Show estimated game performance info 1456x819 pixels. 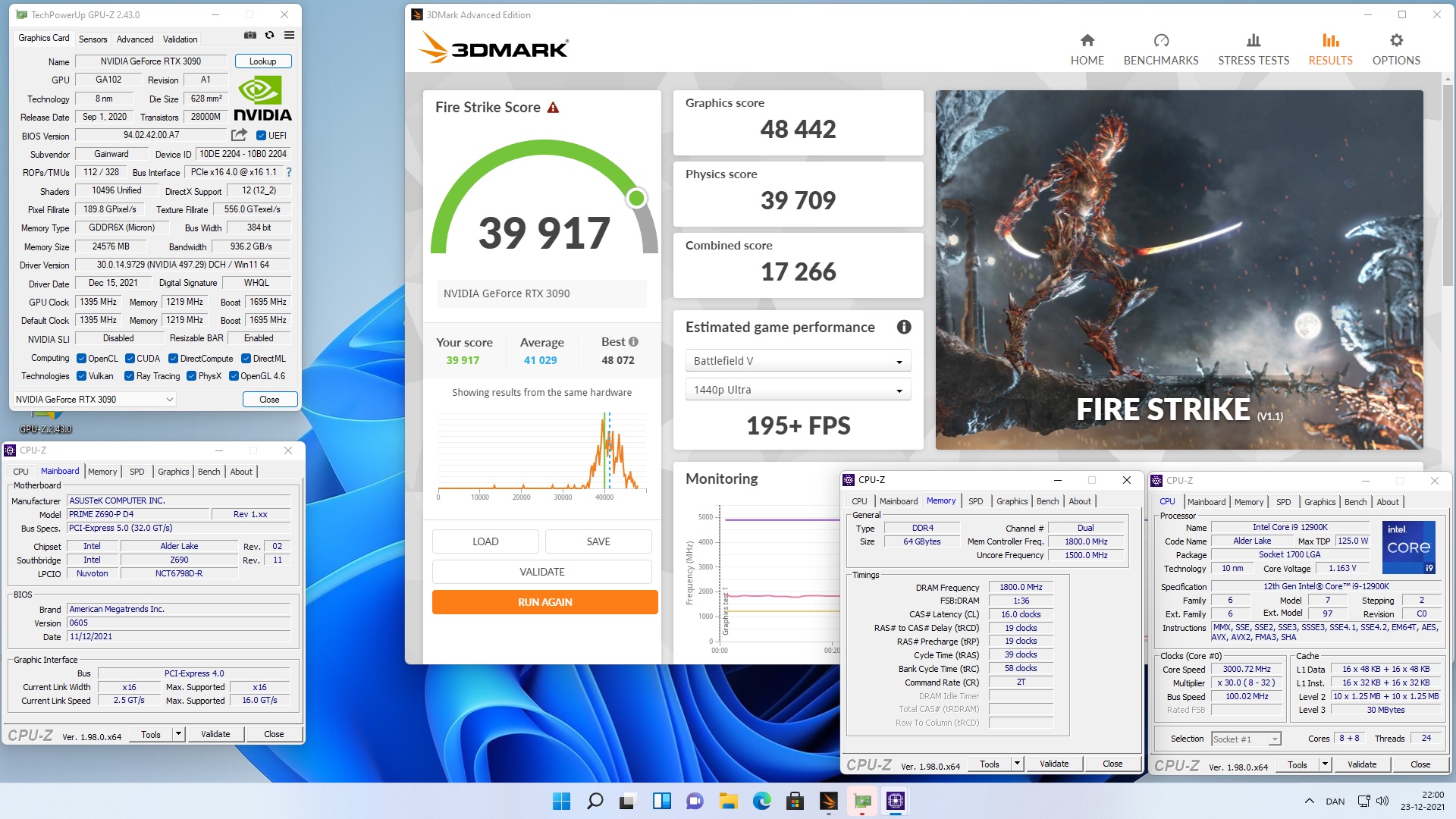pyautogui.click(x=904, y=327)
